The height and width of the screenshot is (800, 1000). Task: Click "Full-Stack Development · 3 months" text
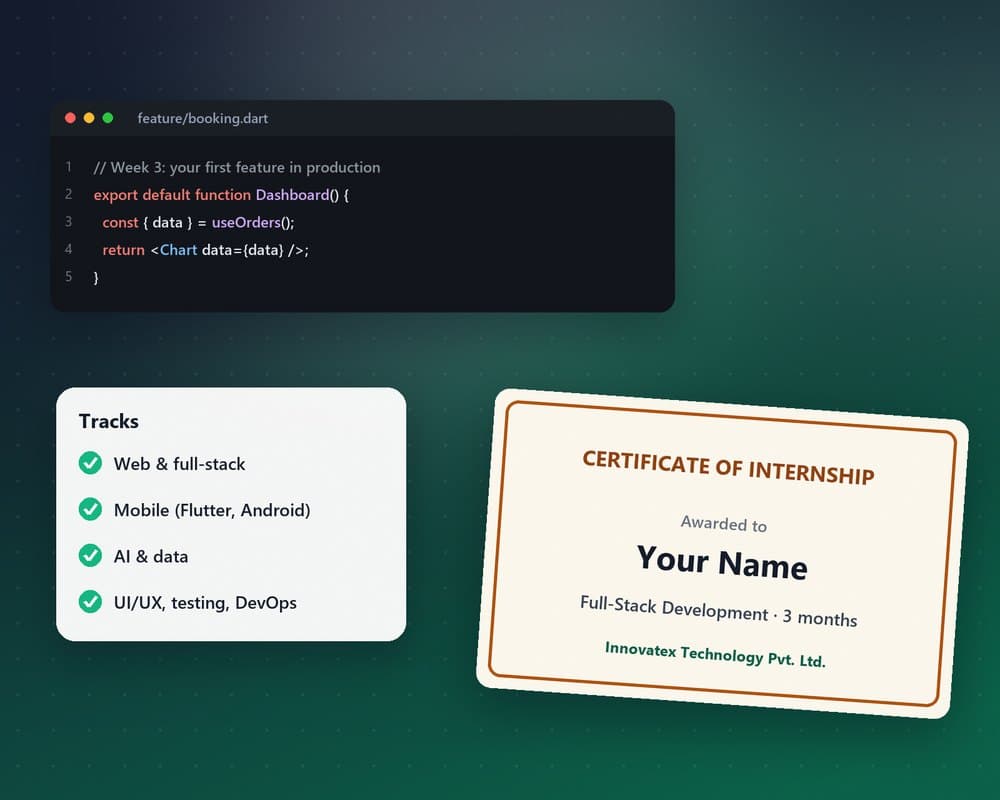718,611
